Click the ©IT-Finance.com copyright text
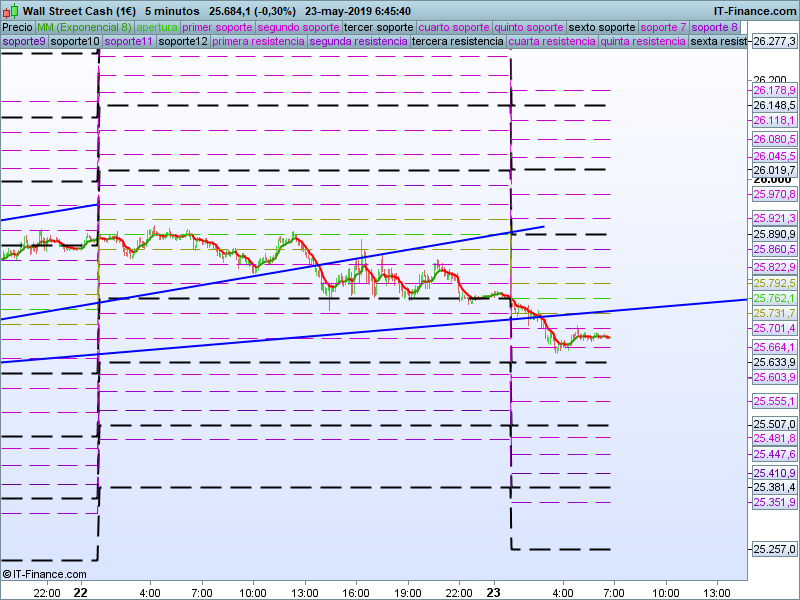The height and width of the screenshot is (600, 800). [x=44, y=574]
